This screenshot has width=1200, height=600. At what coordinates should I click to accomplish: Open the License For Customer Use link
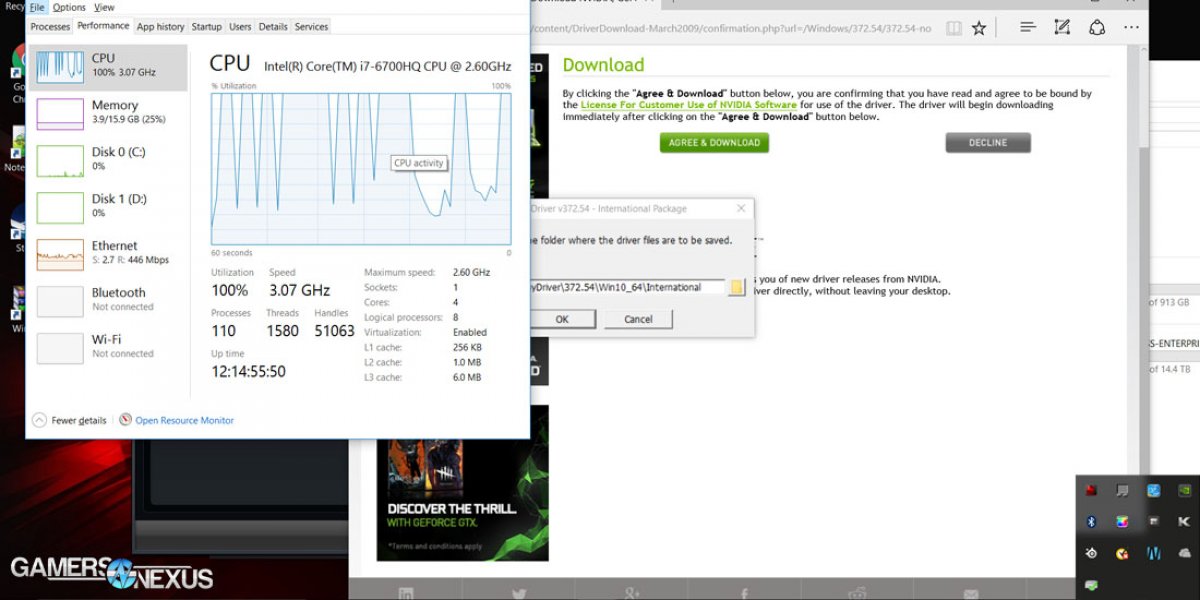tap(691, 104)
